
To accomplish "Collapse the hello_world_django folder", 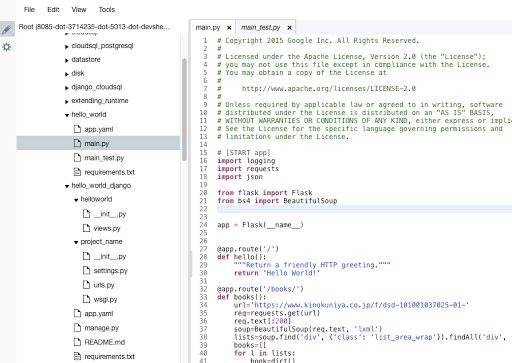I will click(67, 186).
